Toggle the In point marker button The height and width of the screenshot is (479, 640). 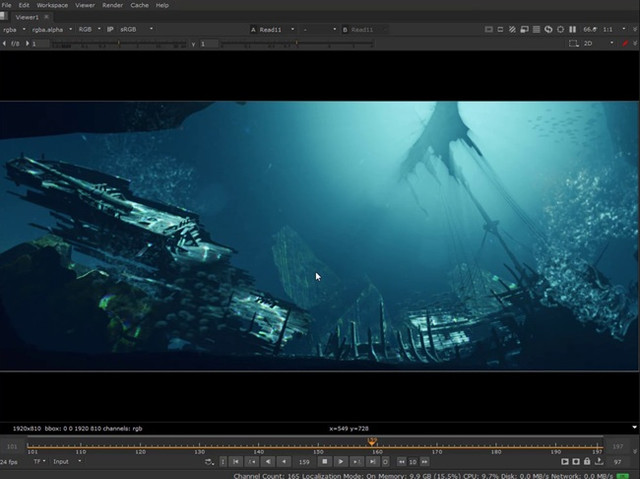(x=223, y=462)
